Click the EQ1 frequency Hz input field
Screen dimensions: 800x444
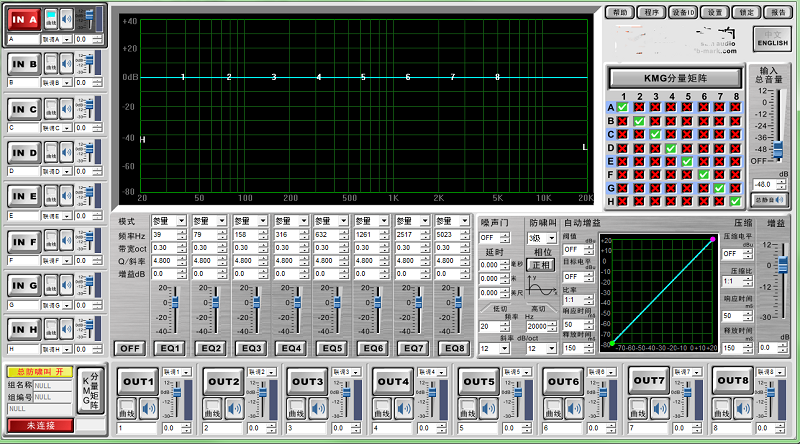161,235
